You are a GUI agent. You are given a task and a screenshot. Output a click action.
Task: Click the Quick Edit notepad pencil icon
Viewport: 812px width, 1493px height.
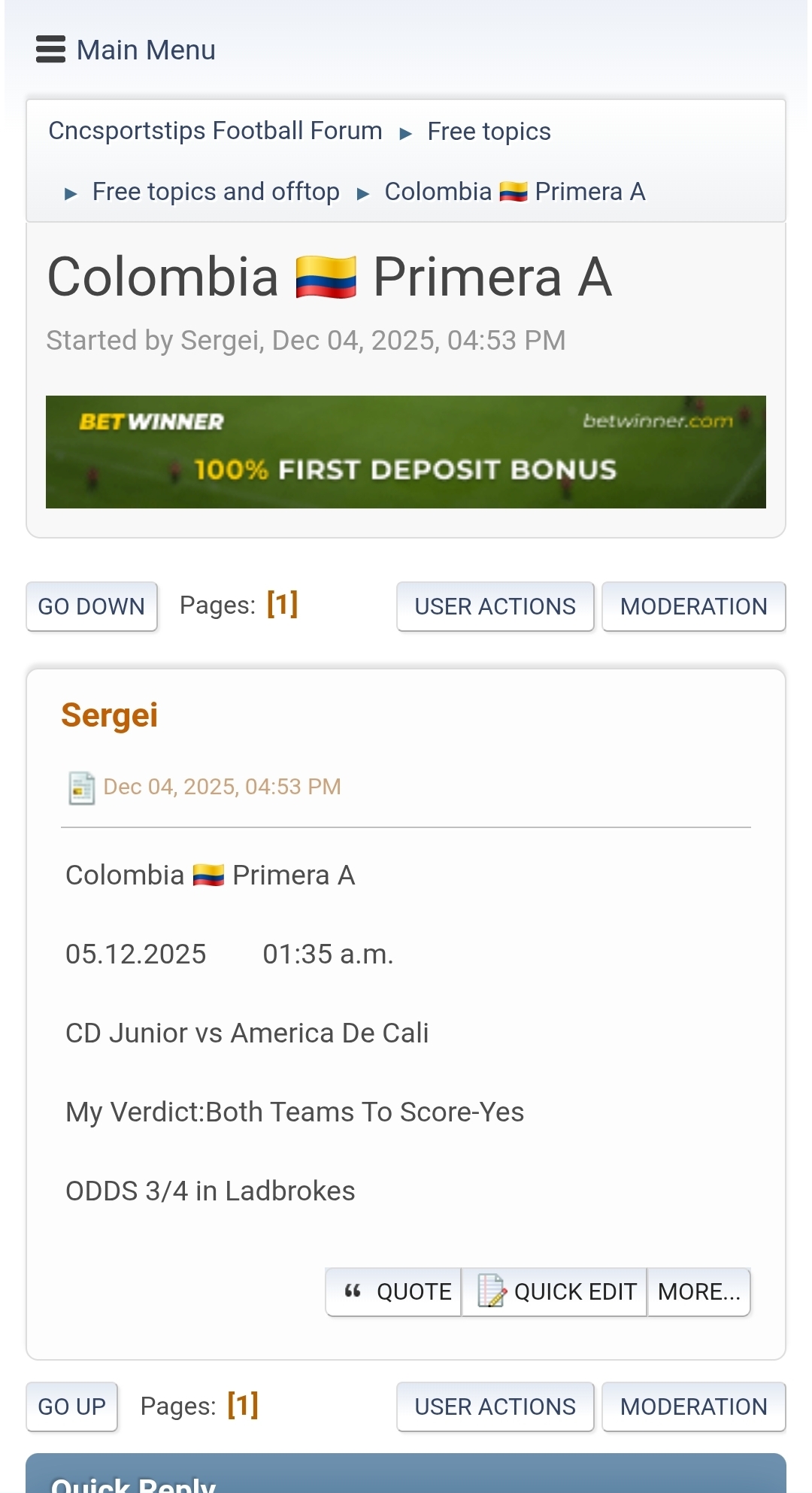pyautogui.click(x=492, y=1291)
